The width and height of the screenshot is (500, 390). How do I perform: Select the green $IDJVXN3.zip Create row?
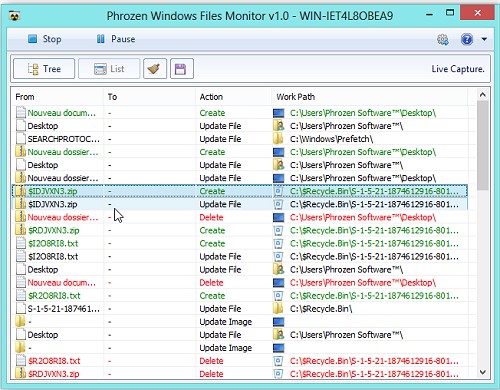click(239, 191)
